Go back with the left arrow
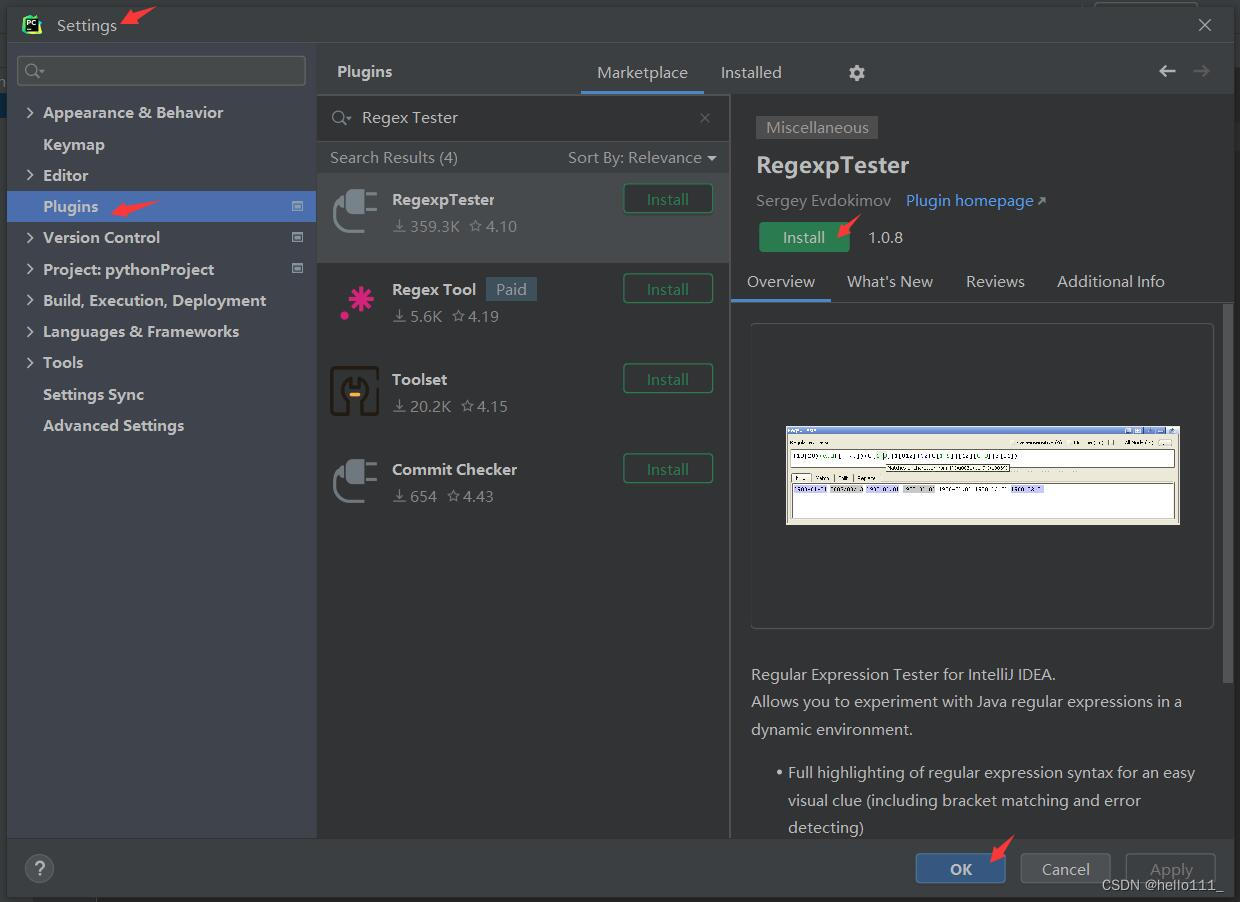Screen dimensions: 1240x902 tap(1167, 71)
